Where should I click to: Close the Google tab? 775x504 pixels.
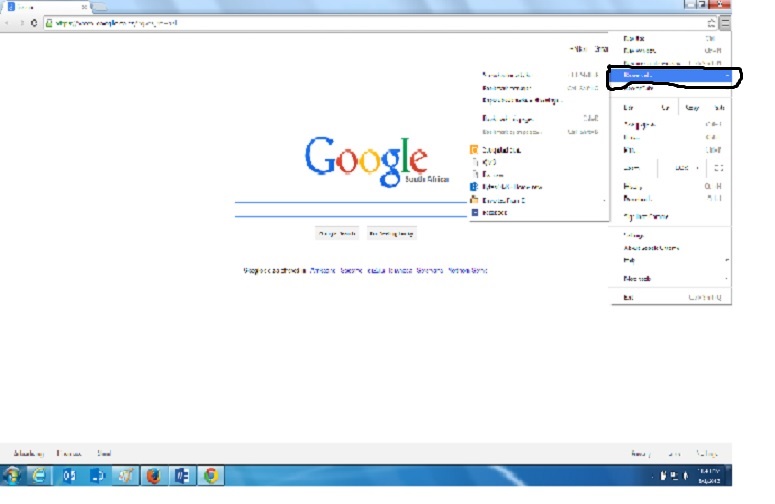(84, 7)
